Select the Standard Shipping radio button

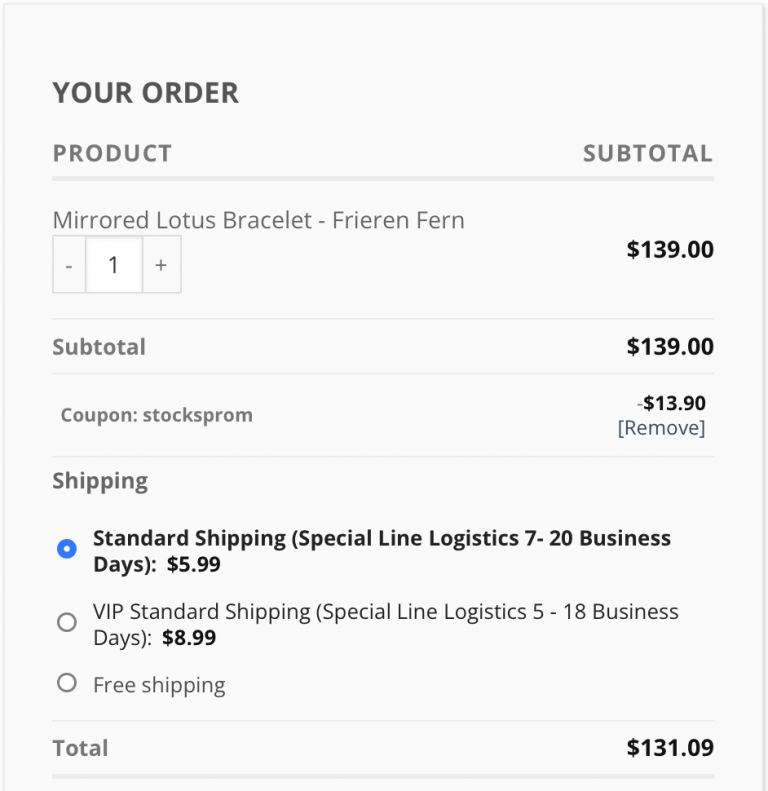point(67,549)
